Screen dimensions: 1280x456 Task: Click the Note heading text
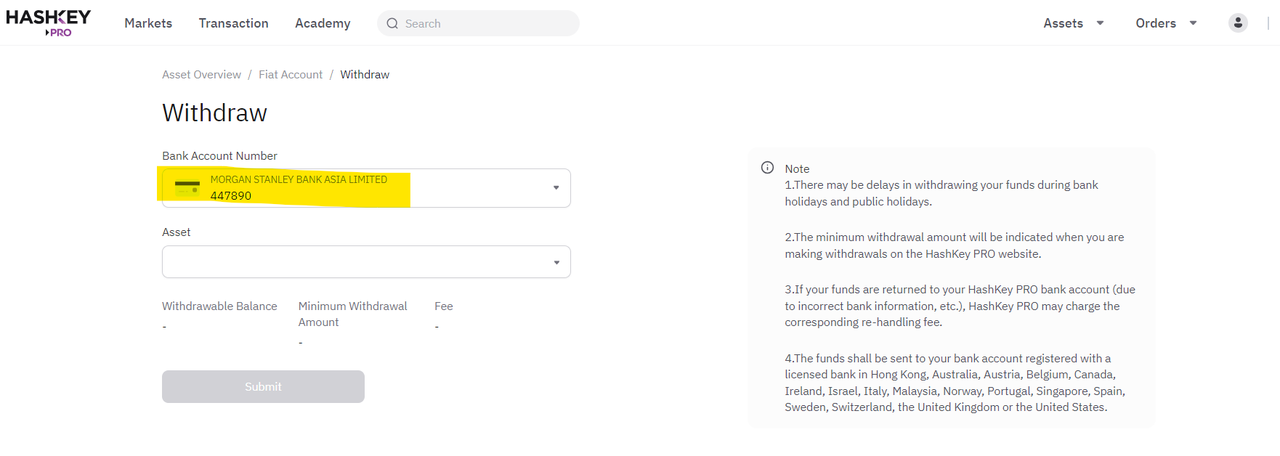click(797, 169)
